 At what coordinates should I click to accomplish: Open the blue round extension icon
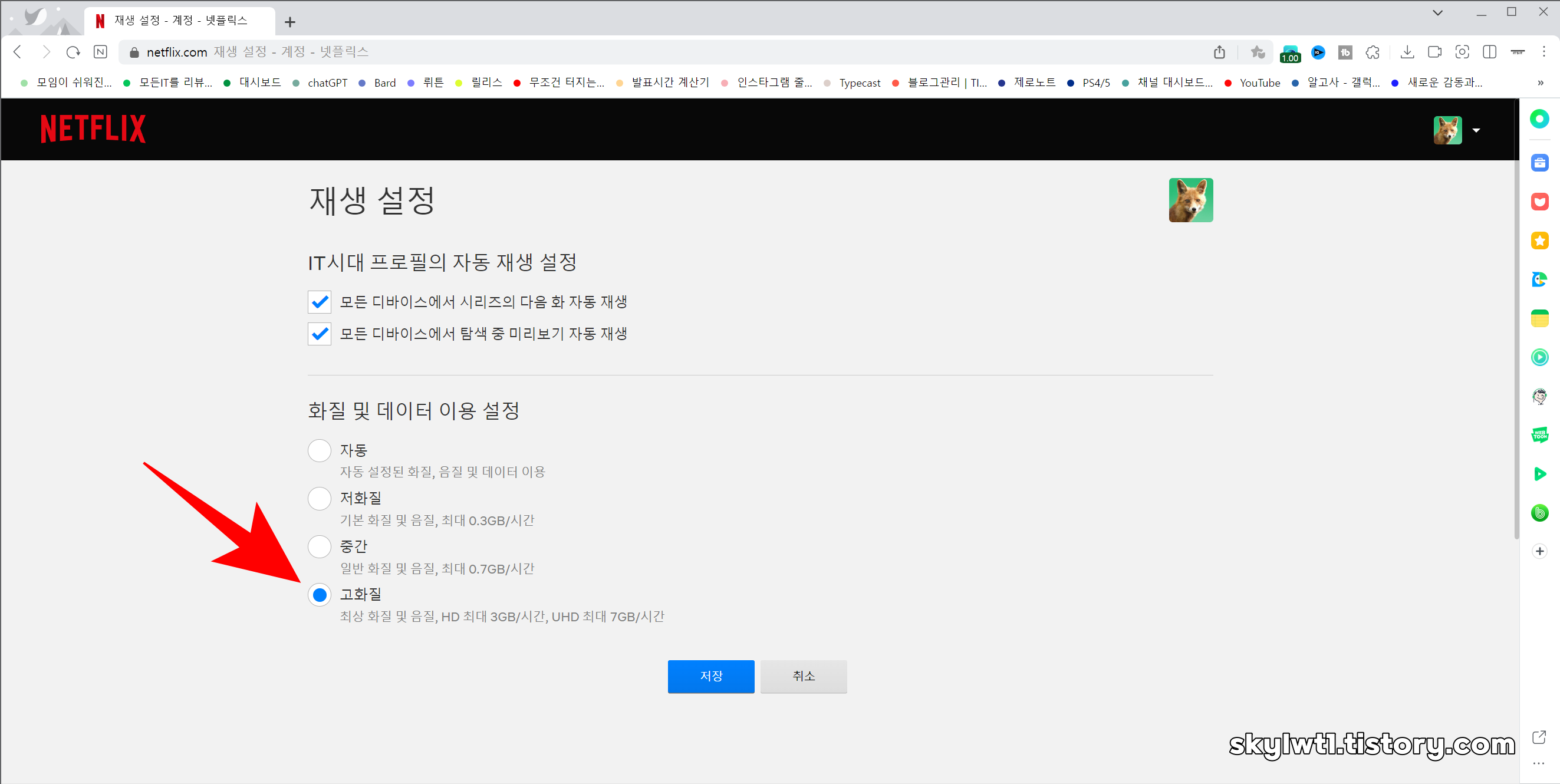(x=1318, y=52)
